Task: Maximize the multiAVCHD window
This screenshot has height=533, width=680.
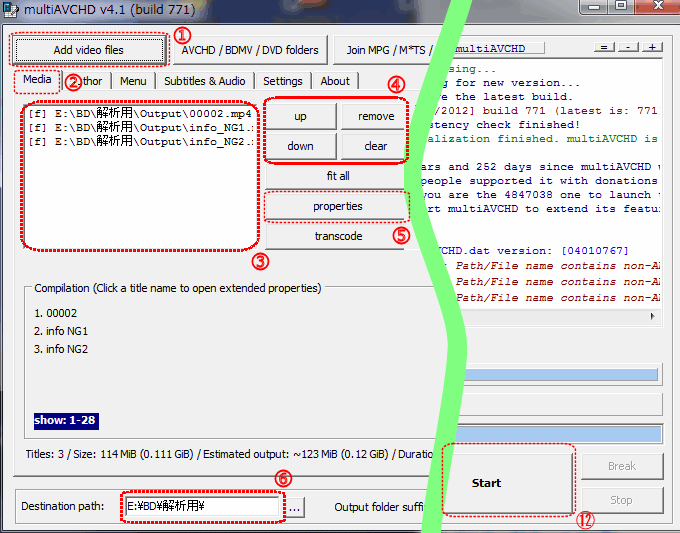Action: point(620,8)
